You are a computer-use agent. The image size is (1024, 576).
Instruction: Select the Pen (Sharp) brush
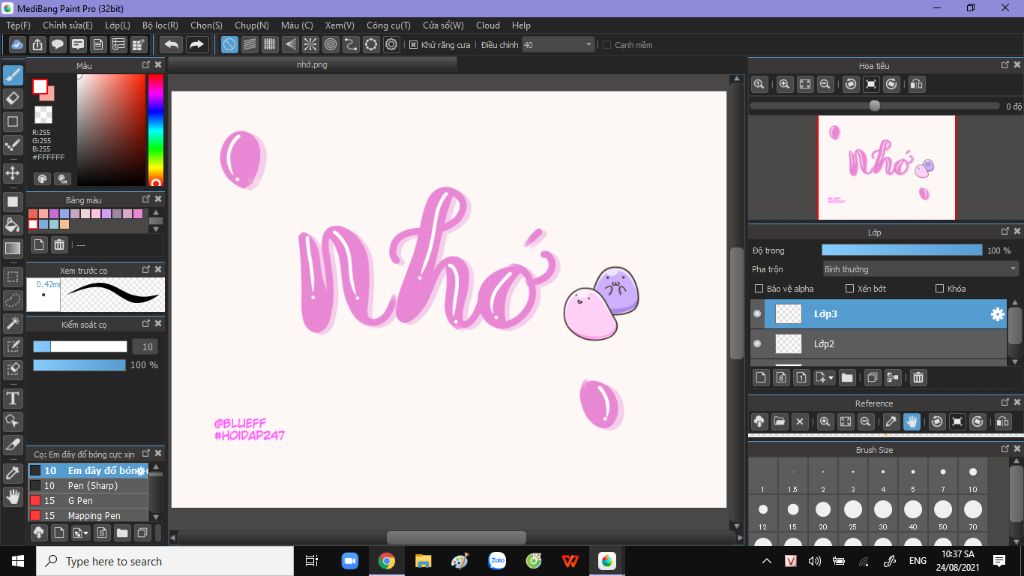click(x=89, y=486)
